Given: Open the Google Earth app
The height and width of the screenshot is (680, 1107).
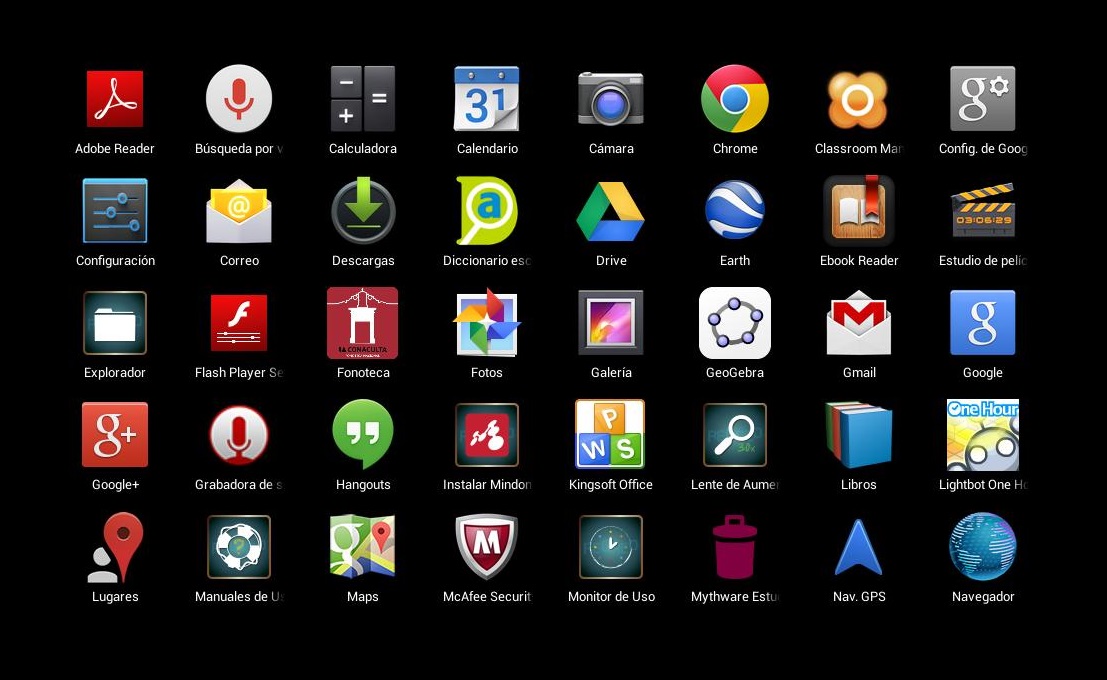Looking at the screenshot, I should pyautogui.click(x=735, y=211).
